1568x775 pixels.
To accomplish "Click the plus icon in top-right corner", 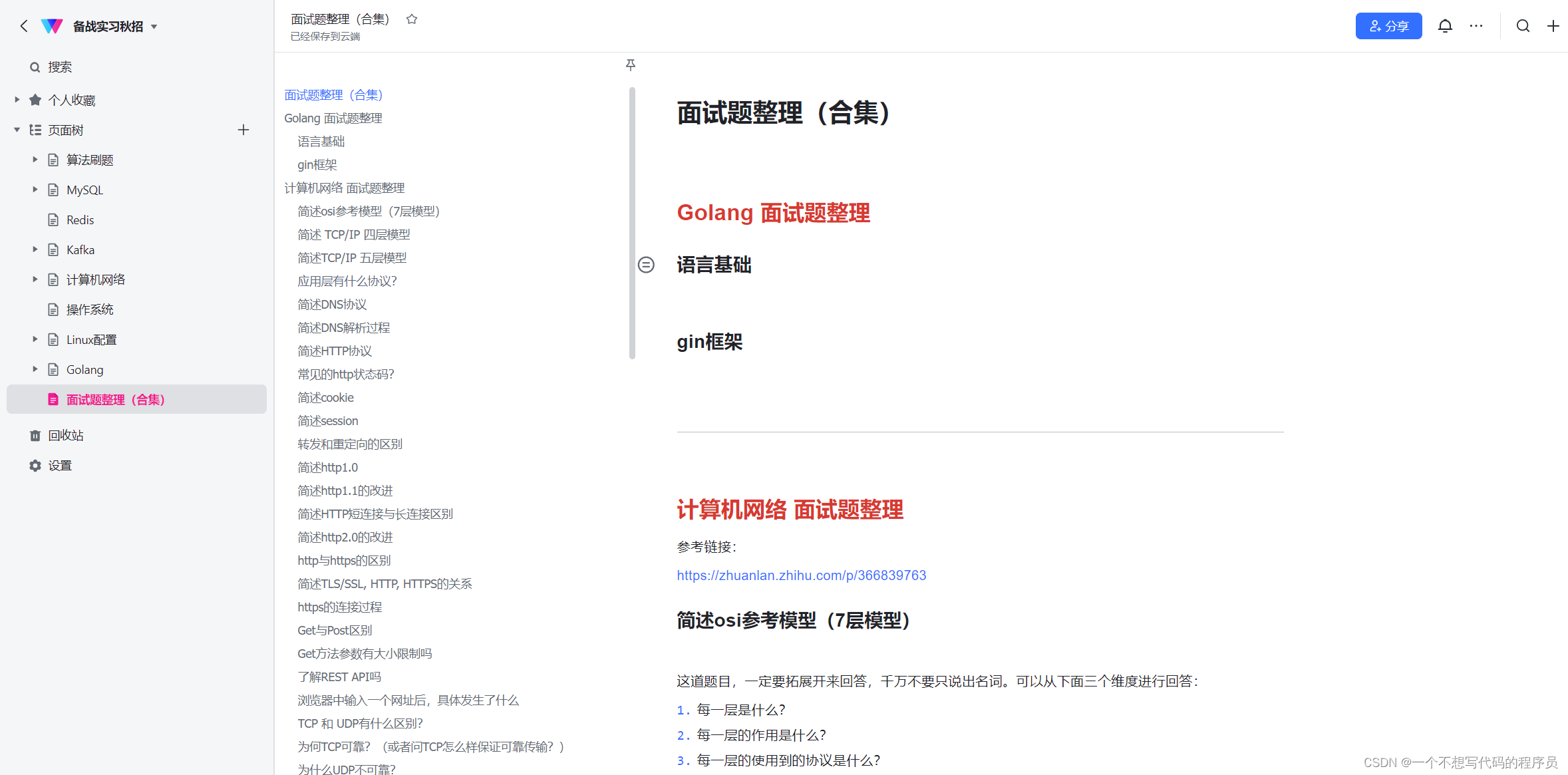I will 1553,26.
